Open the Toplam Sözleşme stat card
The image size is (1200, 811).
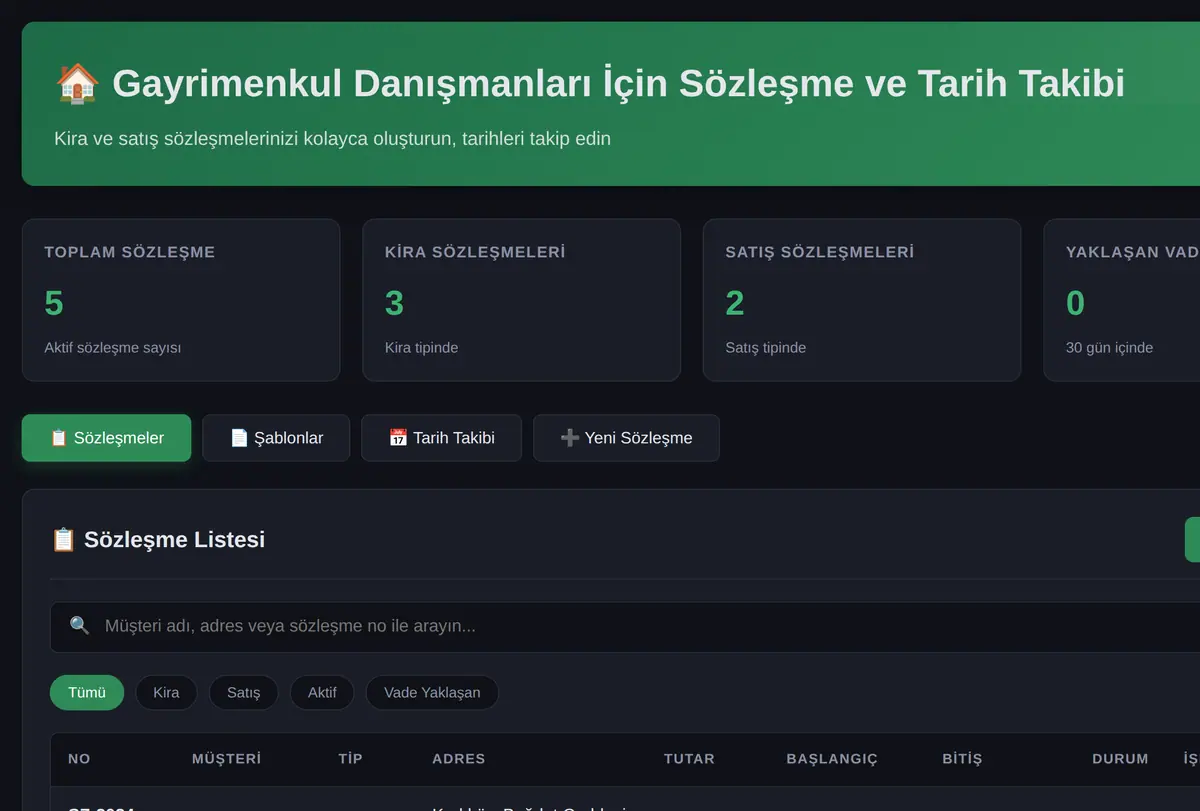(x=181, y=300)
